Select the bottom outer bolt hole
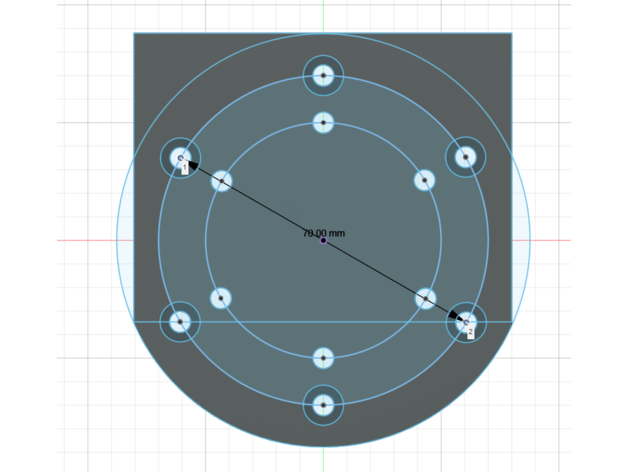Viewport: 628px width, 472px height. point(323,405)
